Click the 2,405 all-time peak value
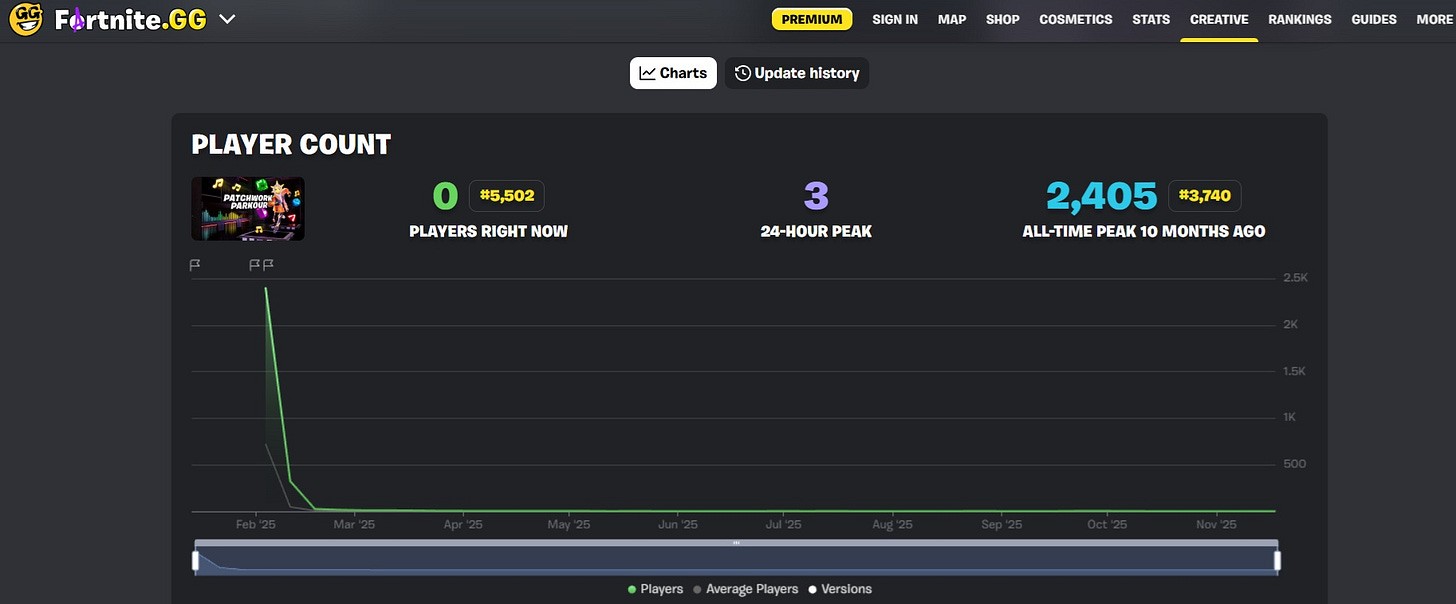Viewport: 1456px width, 604px height. coord(1101,196)
